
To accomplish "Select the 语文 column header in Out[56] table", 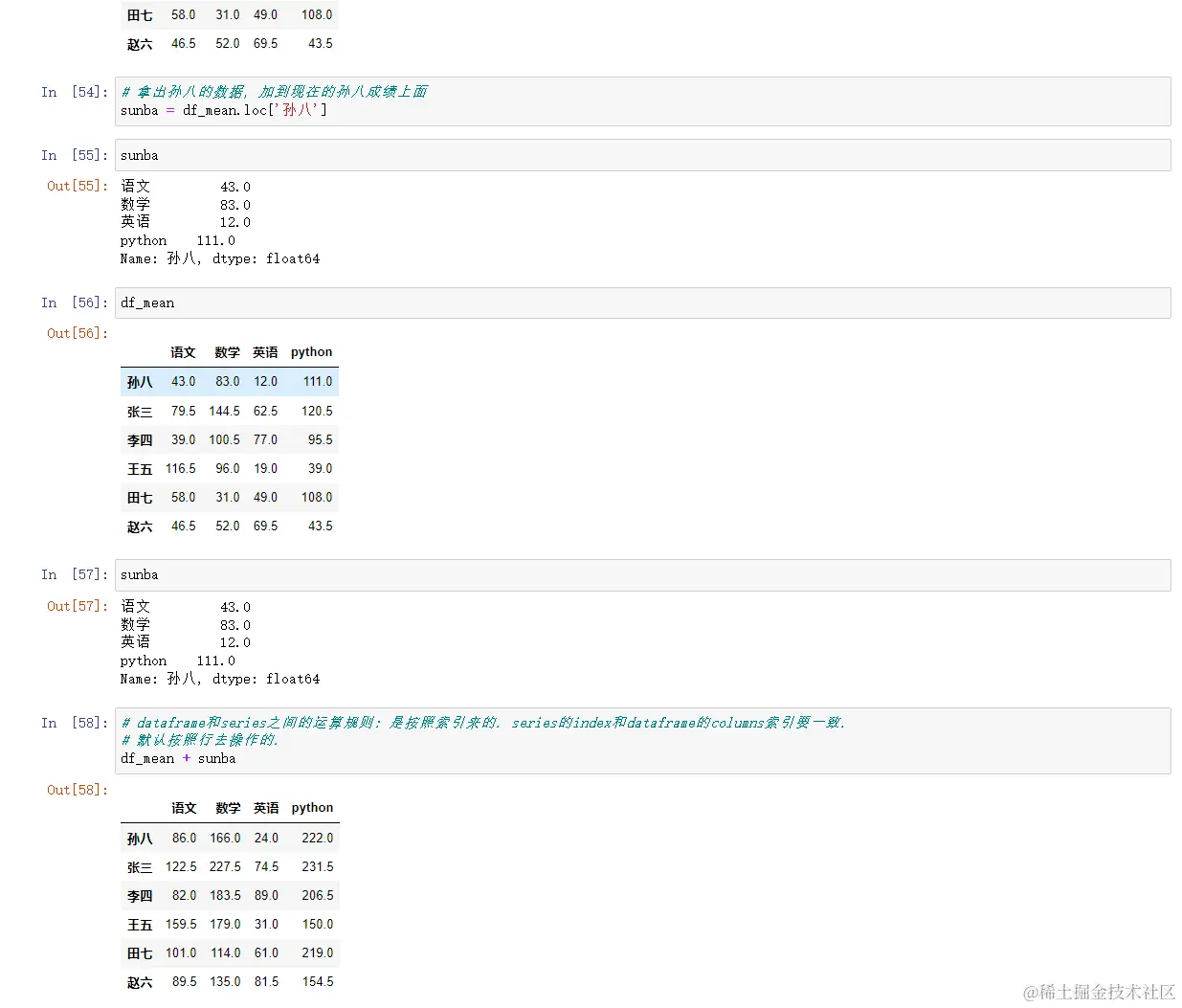I will (x=183, y=352).
